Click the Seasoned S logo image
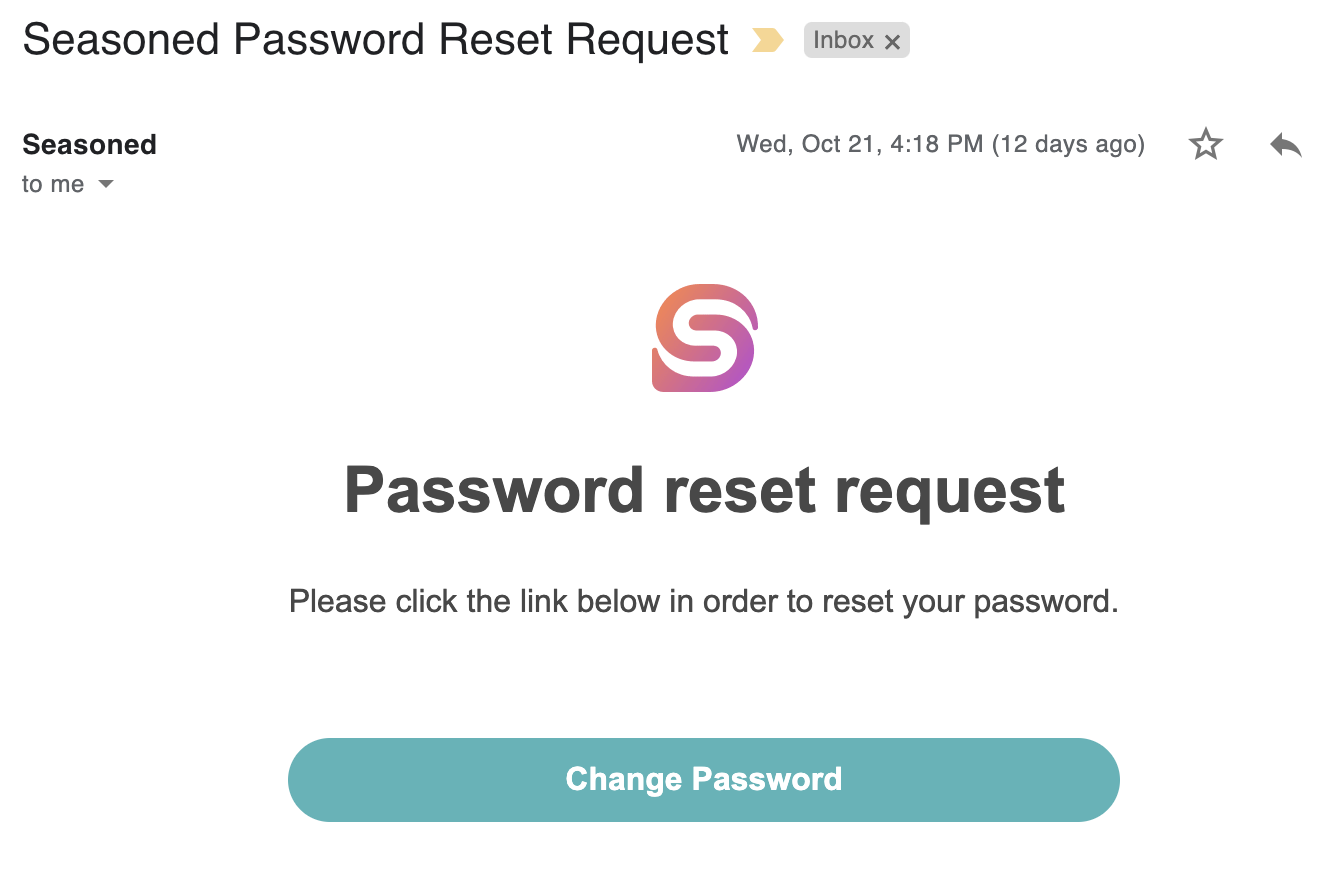Viewport: 1342px width, 880px height. 705,338
